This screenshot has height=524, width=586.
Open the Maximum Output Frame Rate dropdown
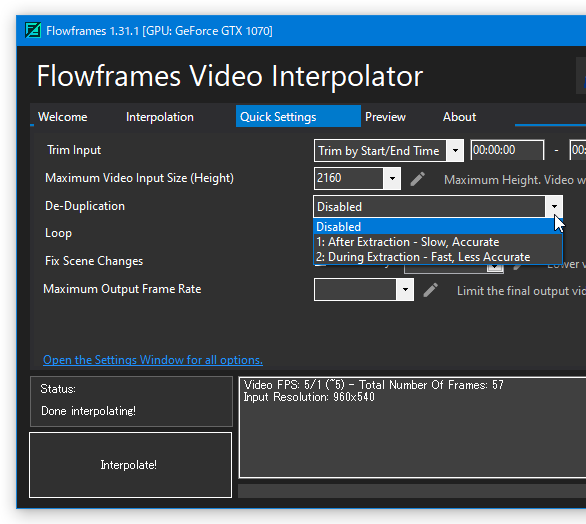(x=405, y=289)
